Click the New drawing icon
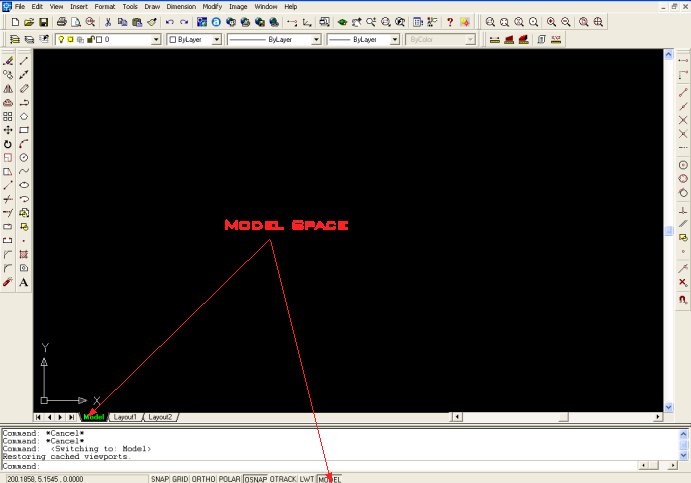Screen dimensions: 691x483 (x=15, y=22)
